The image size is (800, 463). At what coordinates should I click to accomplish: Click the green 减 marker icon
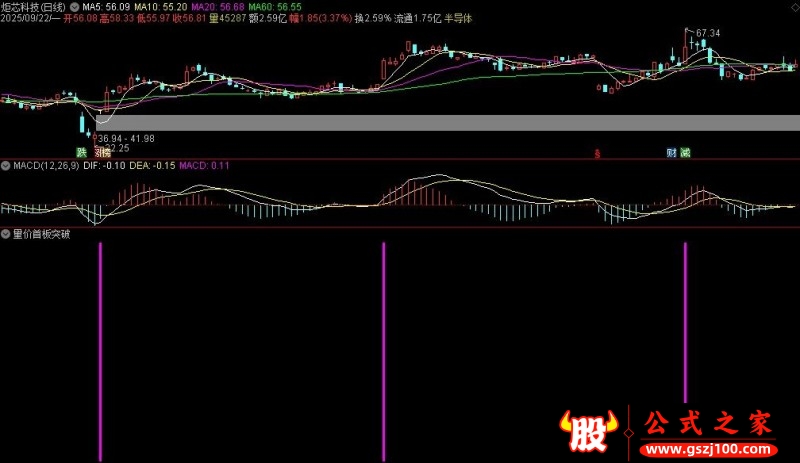(685, 153)
